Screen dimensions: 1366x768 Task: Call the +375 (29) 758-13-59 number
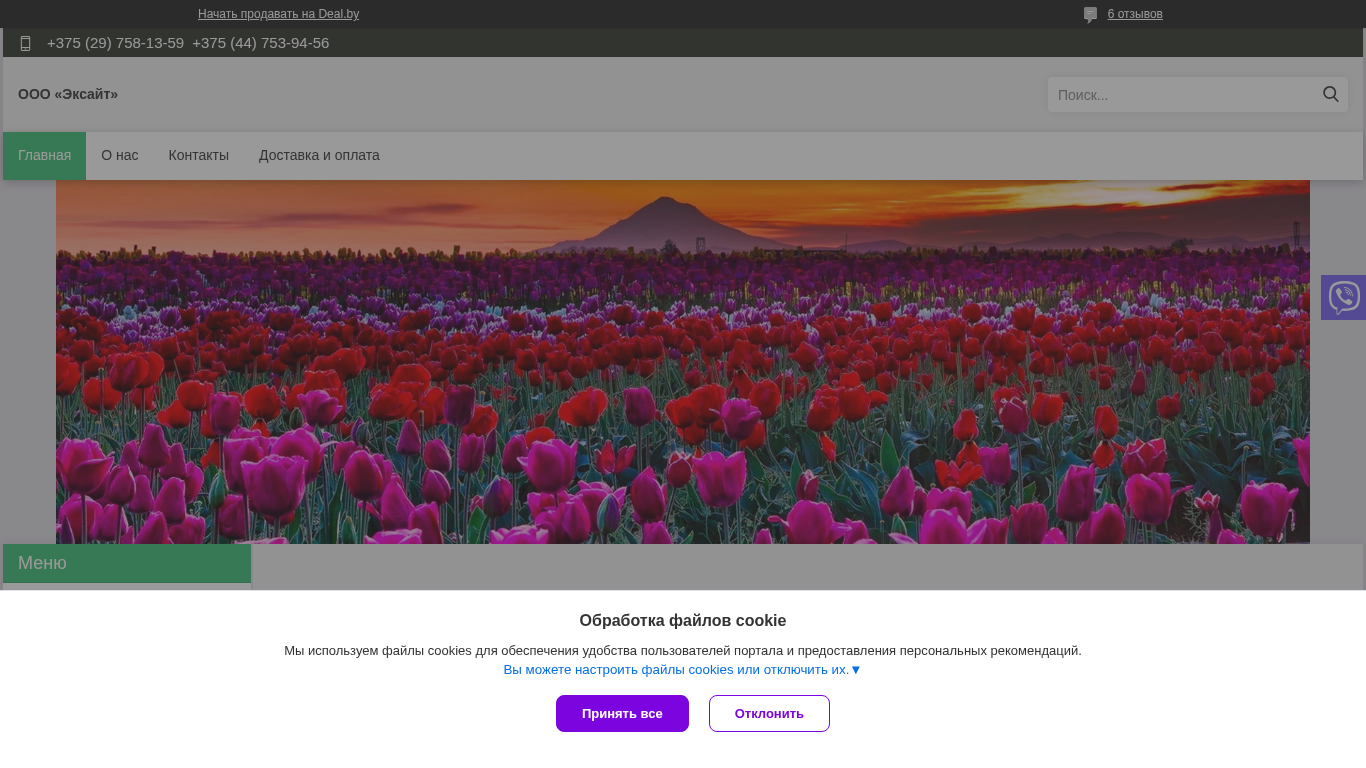pyautogui.click(x=115, y=43)
